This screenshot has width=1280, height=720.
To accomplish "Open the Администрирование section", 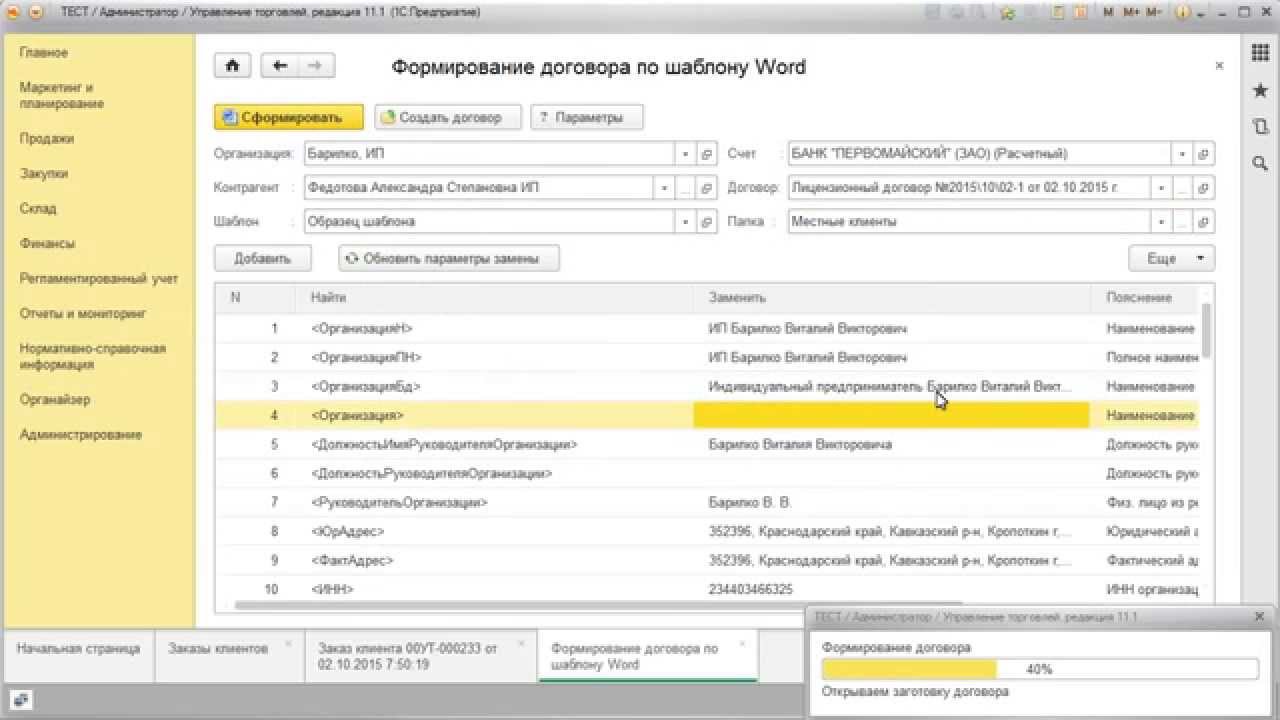I will (x=81, y=435).
